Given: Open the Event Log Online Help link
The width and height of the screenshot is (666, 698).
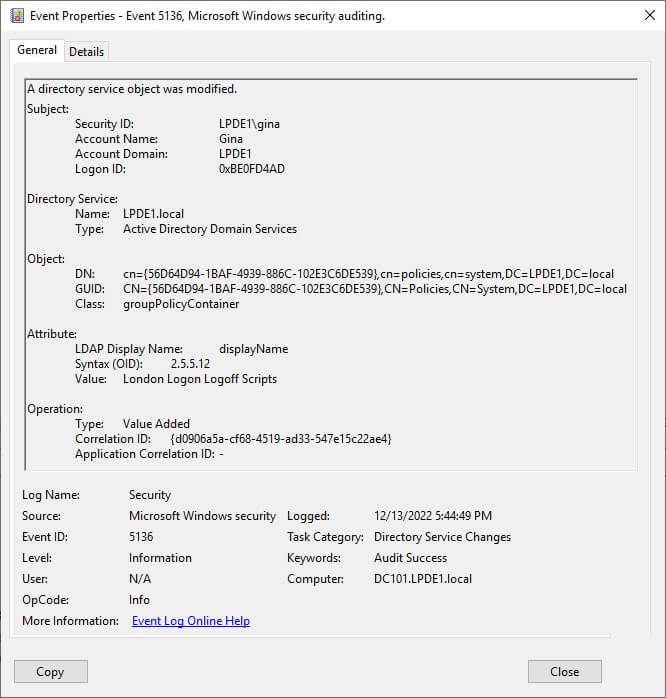Looking at the screenshot, I should pyautogui.click(x=191, y=621).
